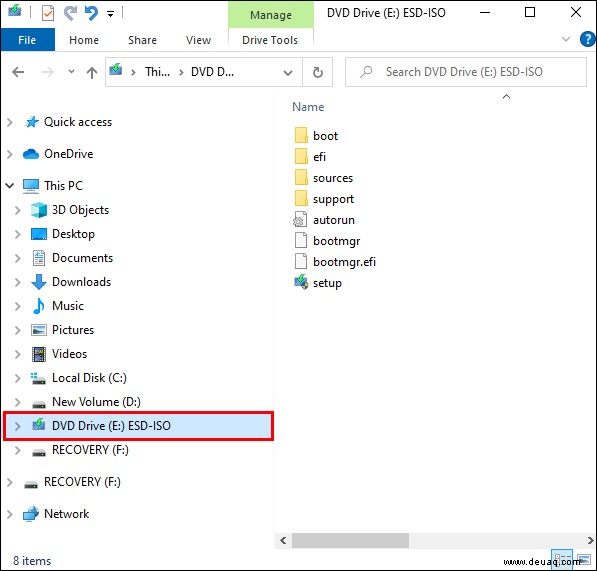Expand the Network node
This screenshot has width=597, height=571.
point(10,514)
